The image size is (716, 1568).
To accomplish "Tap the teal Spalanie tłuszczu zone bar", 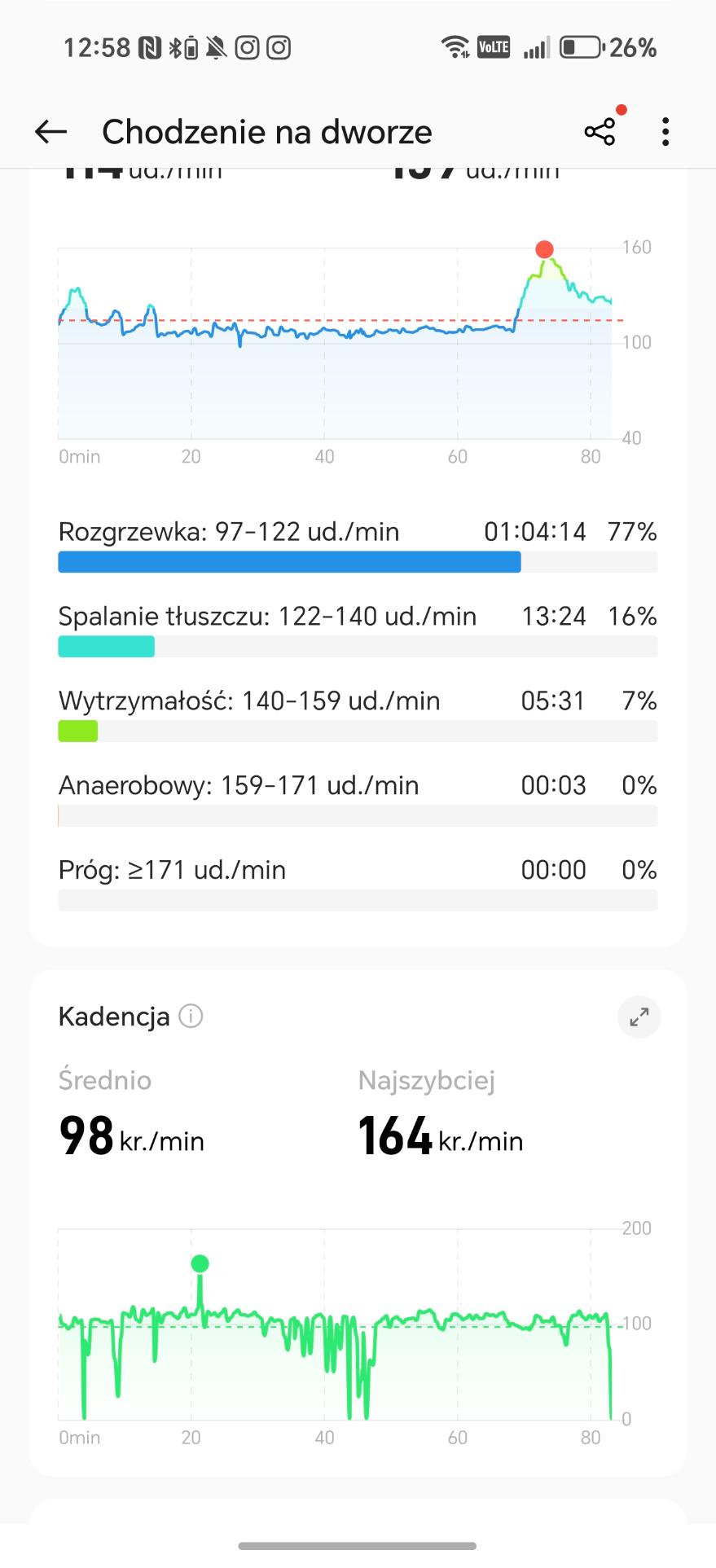I will point(106,647).
